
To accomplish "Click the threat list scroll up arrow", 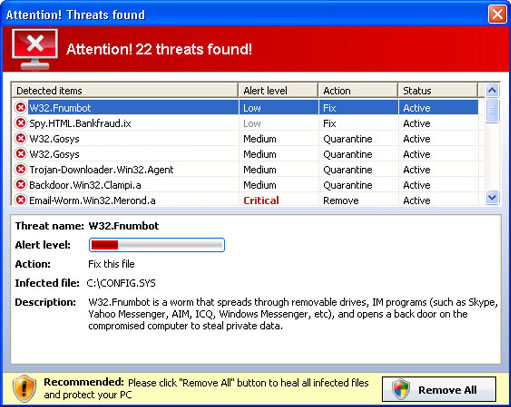I will point(492,90).
